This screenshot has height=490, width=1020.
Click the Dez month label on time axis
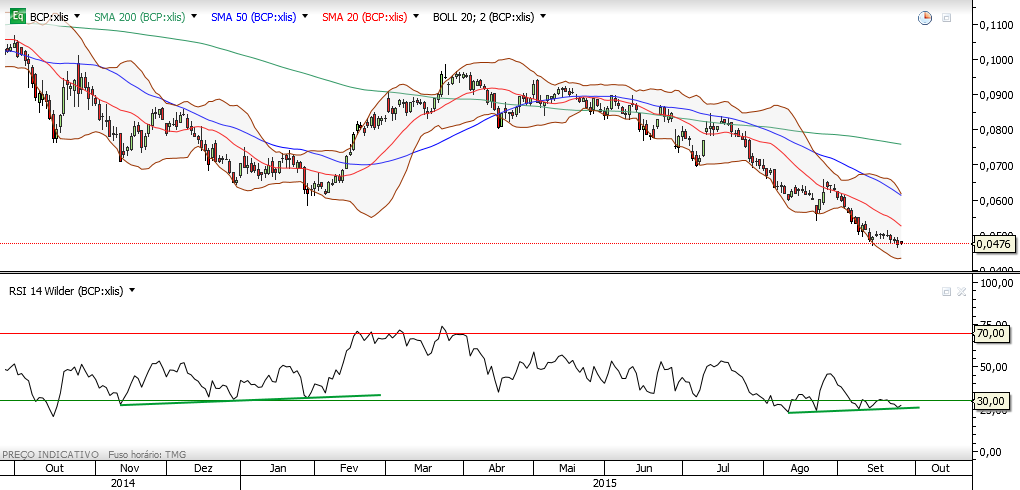[204, 469]
